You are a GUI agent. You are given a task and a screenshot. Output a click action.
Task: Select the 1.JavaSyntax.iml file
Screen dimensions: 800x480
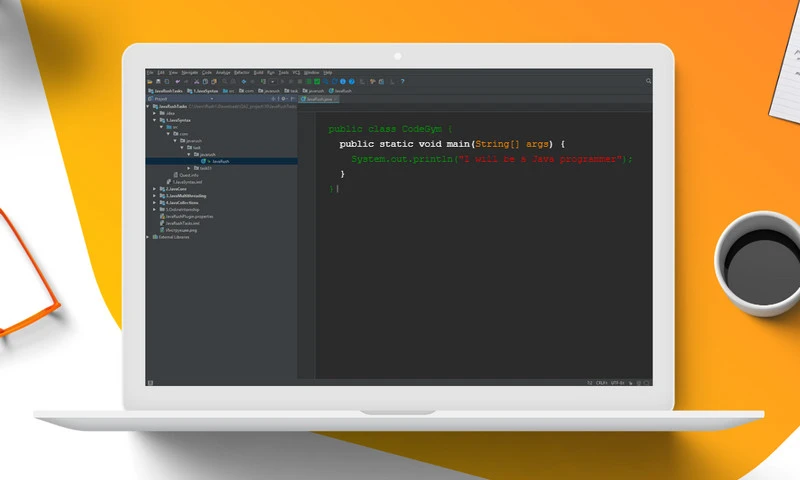(x=184, y=182)
